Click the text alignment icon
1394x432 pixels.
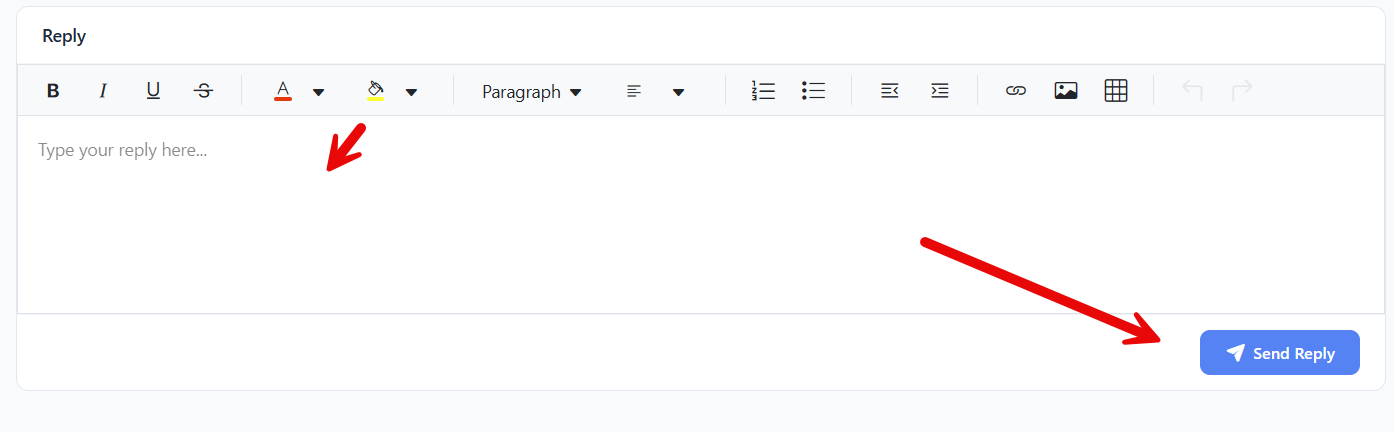(634, 91)
